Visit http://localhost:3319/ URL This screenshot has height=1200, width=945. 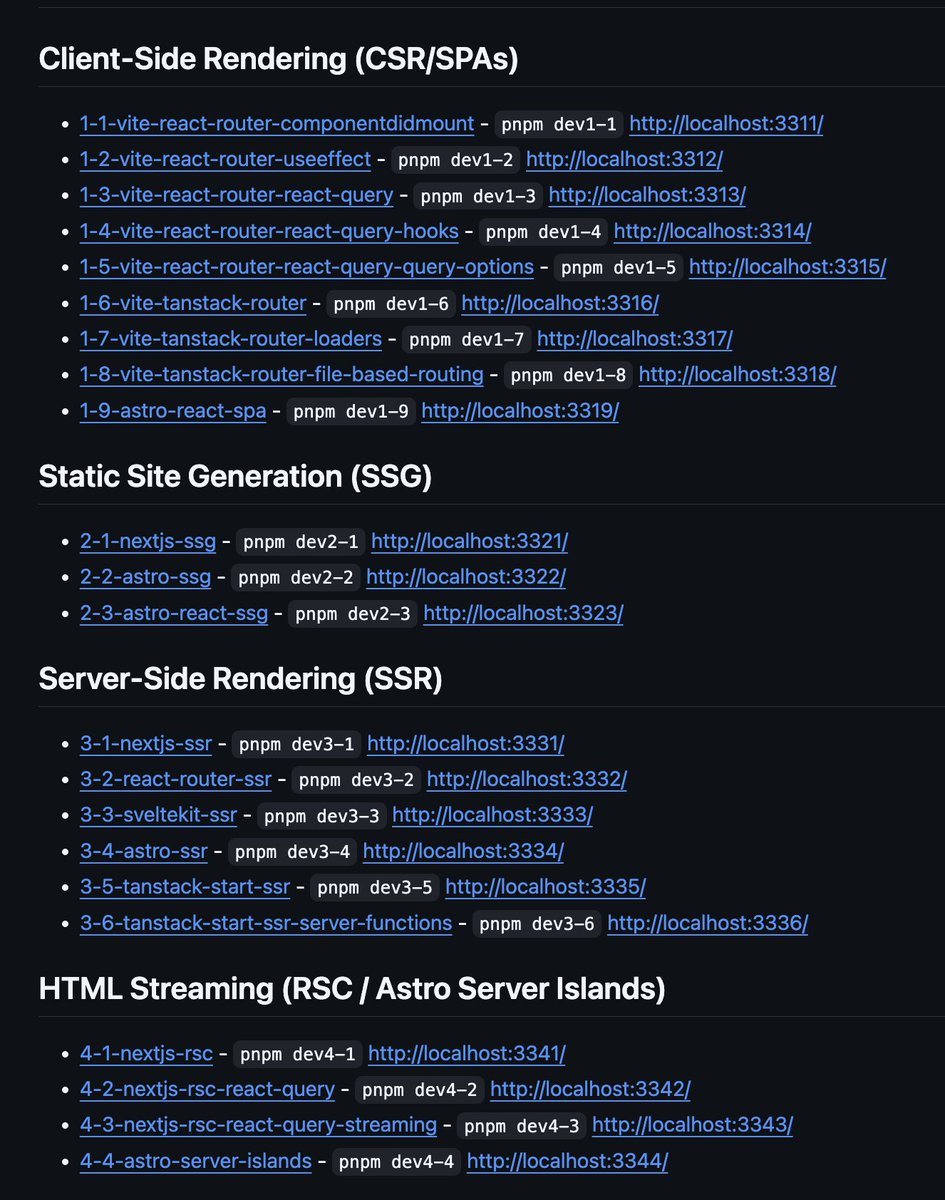tap(520, 412)
